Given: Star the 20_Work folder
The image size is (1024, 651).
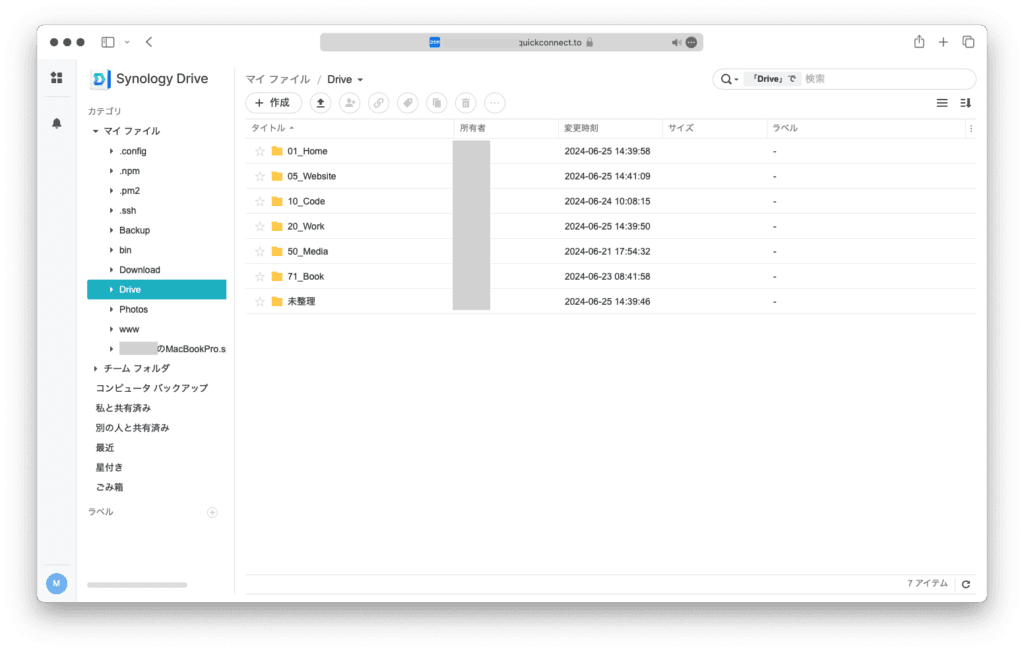Looking at the screenshot, I should click(260, 226).
